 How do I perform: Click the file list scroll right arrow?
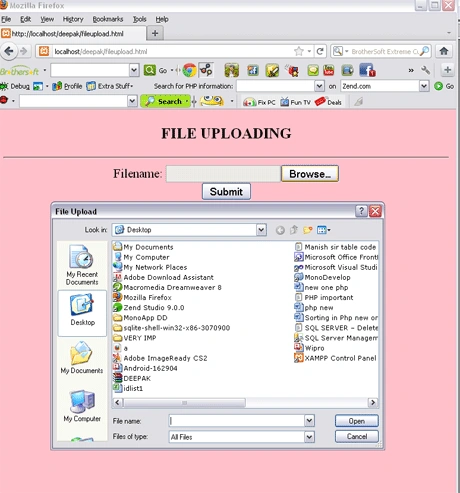point(373,403)
